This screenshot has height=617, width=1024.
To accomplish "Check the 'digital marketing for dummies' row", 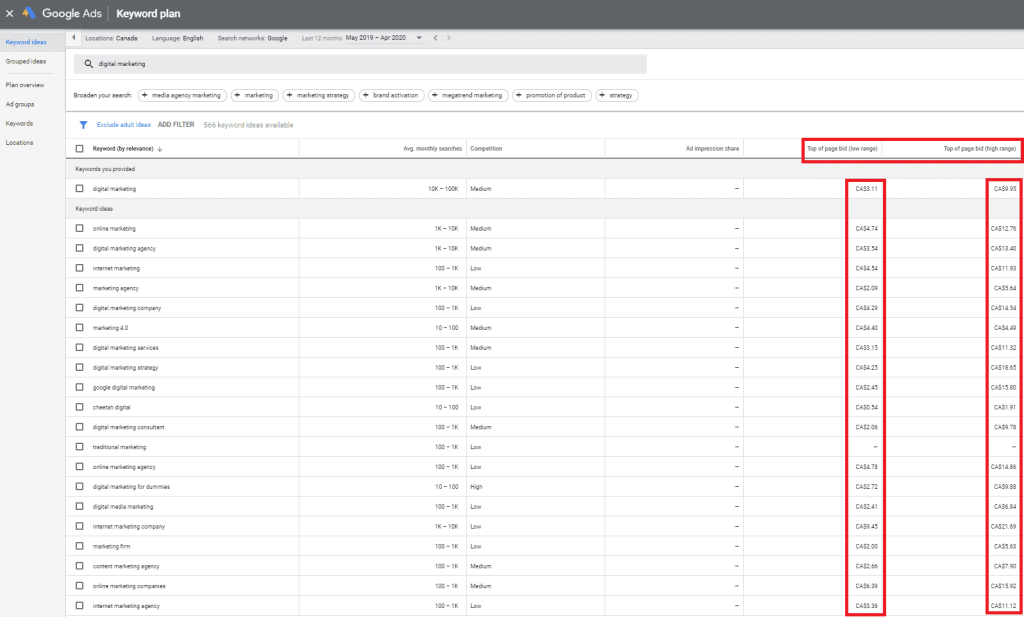I will coord(80,486).
